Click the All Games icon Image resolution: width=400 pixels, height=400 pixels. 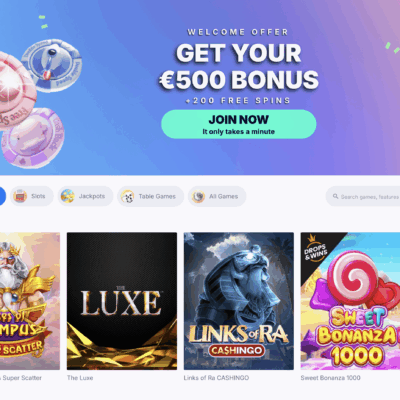click(198, 196)
